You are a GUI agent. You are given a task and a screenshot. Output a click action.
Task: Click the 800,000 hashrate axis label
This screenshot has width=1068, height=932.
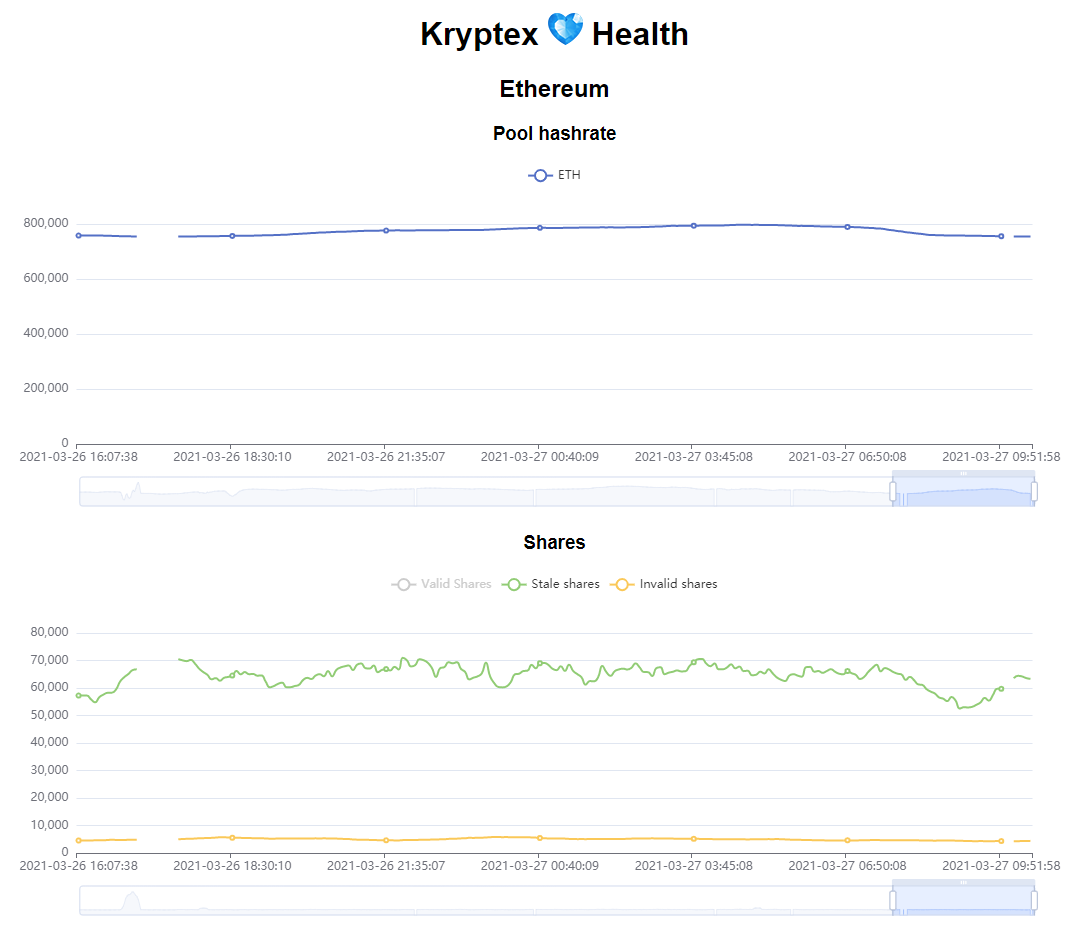coord(46,223)
